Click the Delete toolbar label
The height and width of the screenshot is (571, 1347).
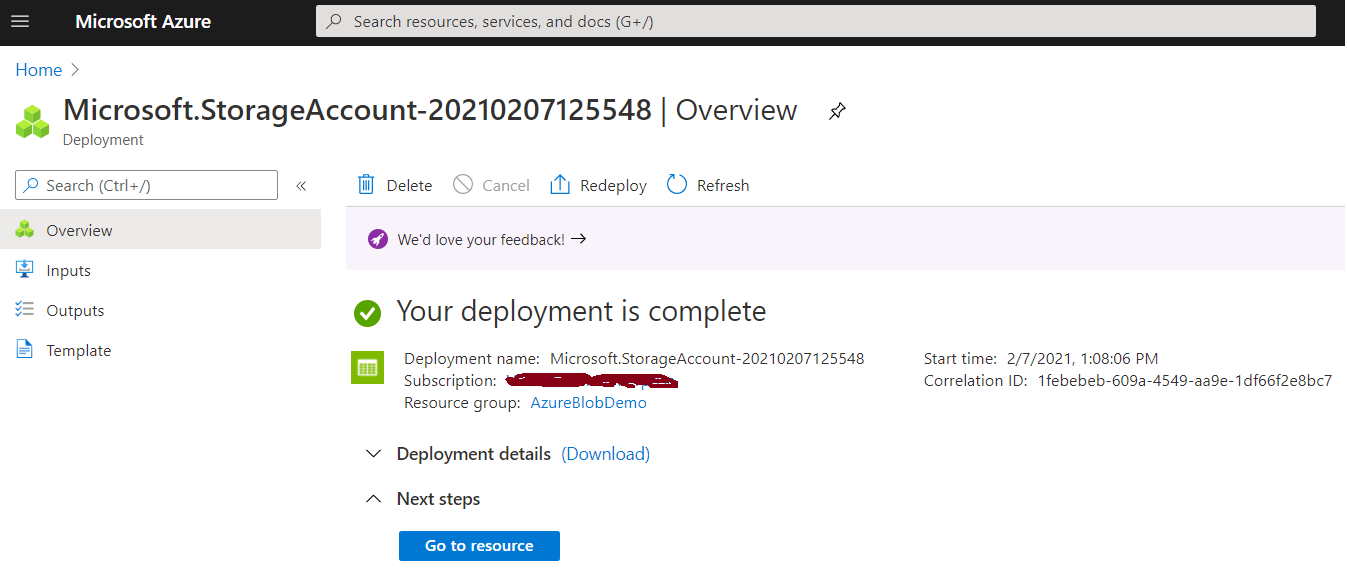[x=409, y=185]
